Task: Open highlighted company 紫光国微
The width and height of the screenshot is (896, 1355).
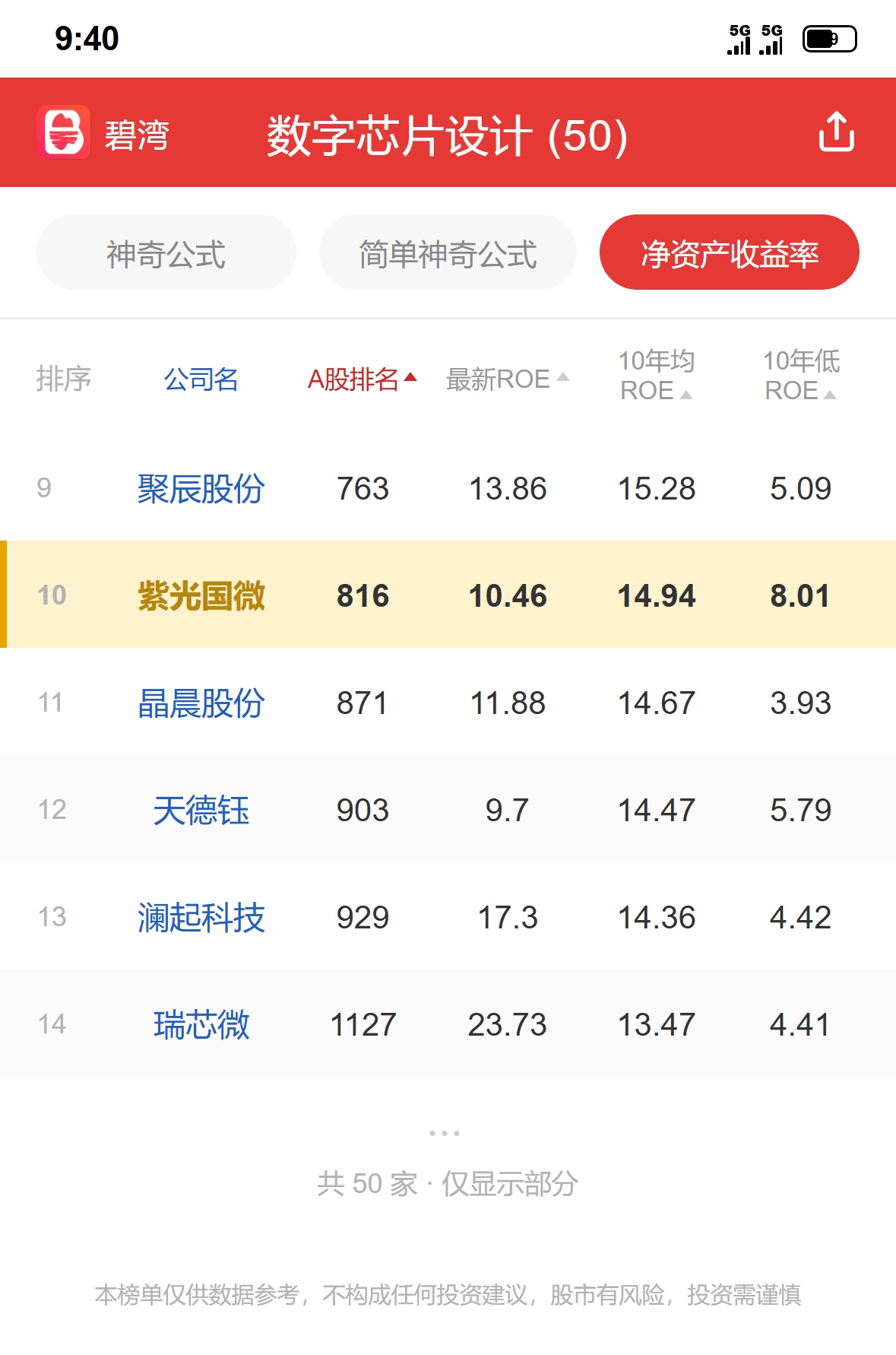Action: [201, 595]
